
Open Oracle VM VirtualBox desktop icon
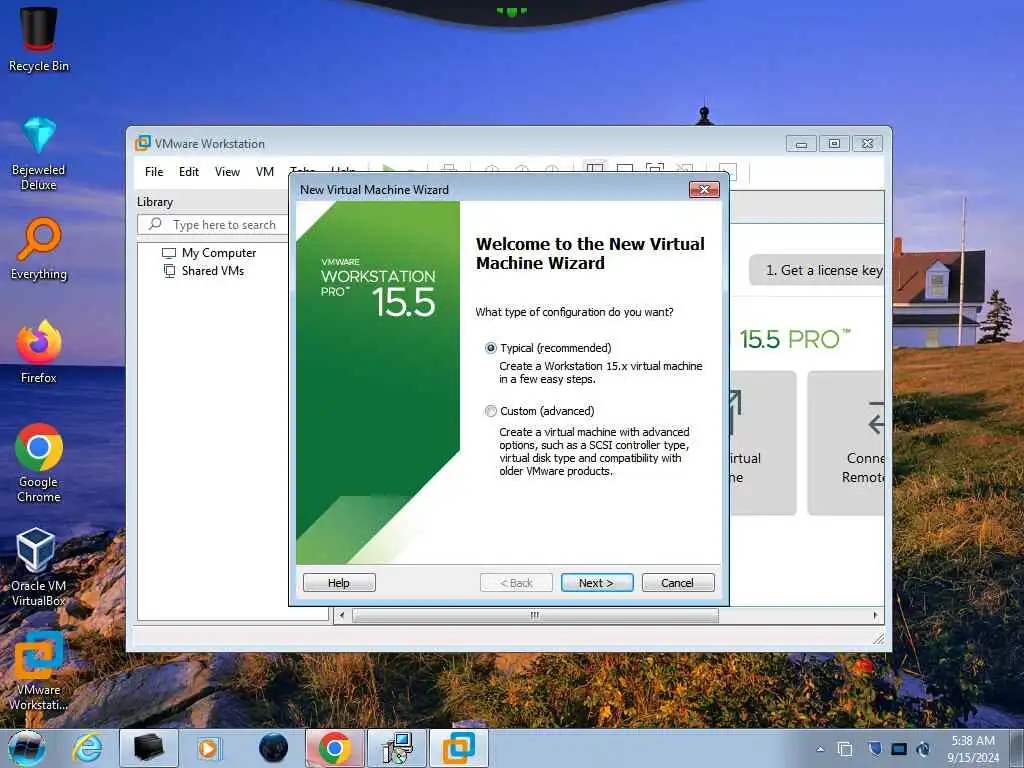(x=37, y=567)
